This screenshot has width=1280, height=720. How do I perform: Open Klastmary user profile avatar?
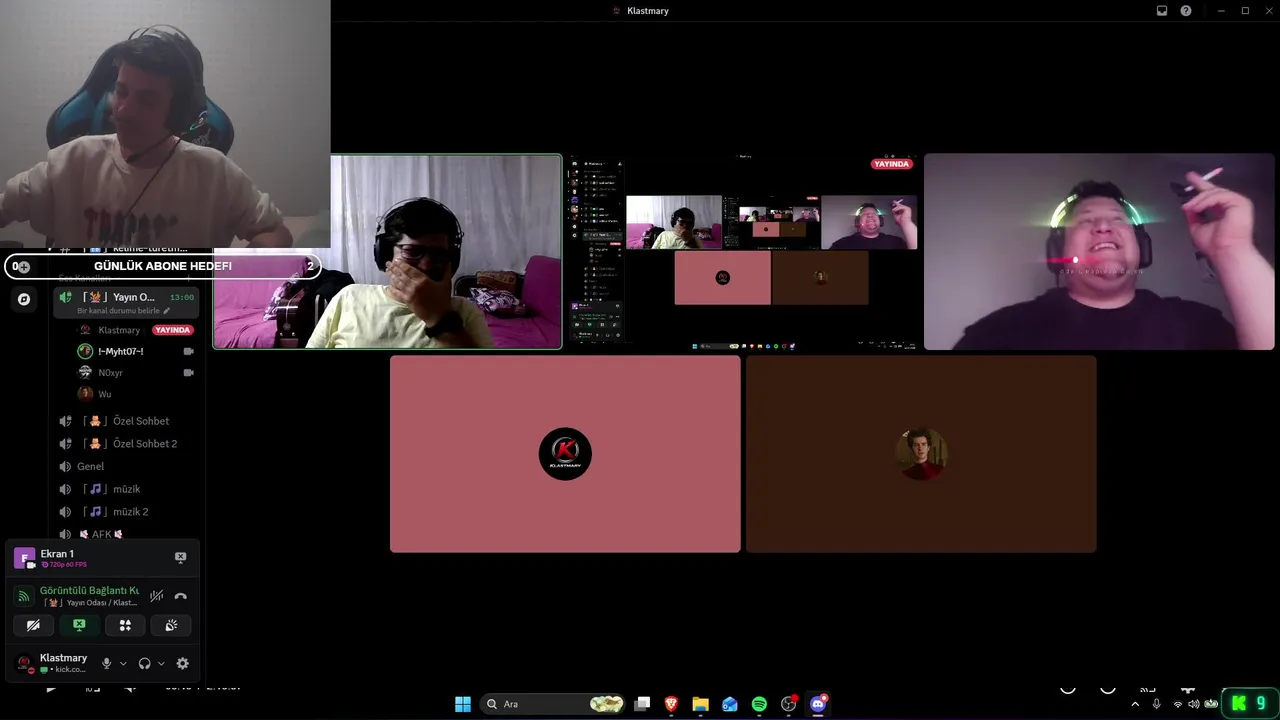coord(24,663)
